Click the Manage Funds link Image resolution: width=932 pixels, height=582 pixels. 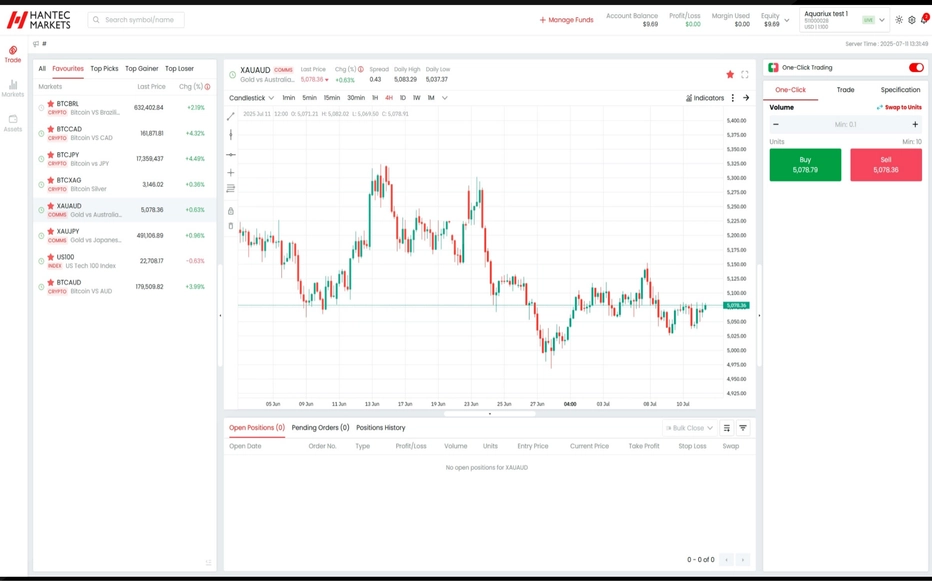click(x=566, y=20)
